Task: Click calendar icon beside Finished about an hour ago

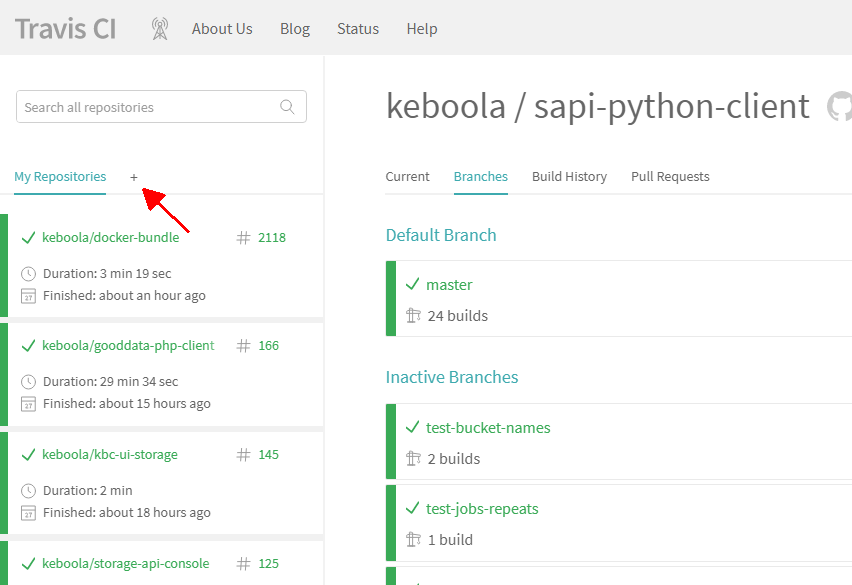Action: (x=28, y=296)
